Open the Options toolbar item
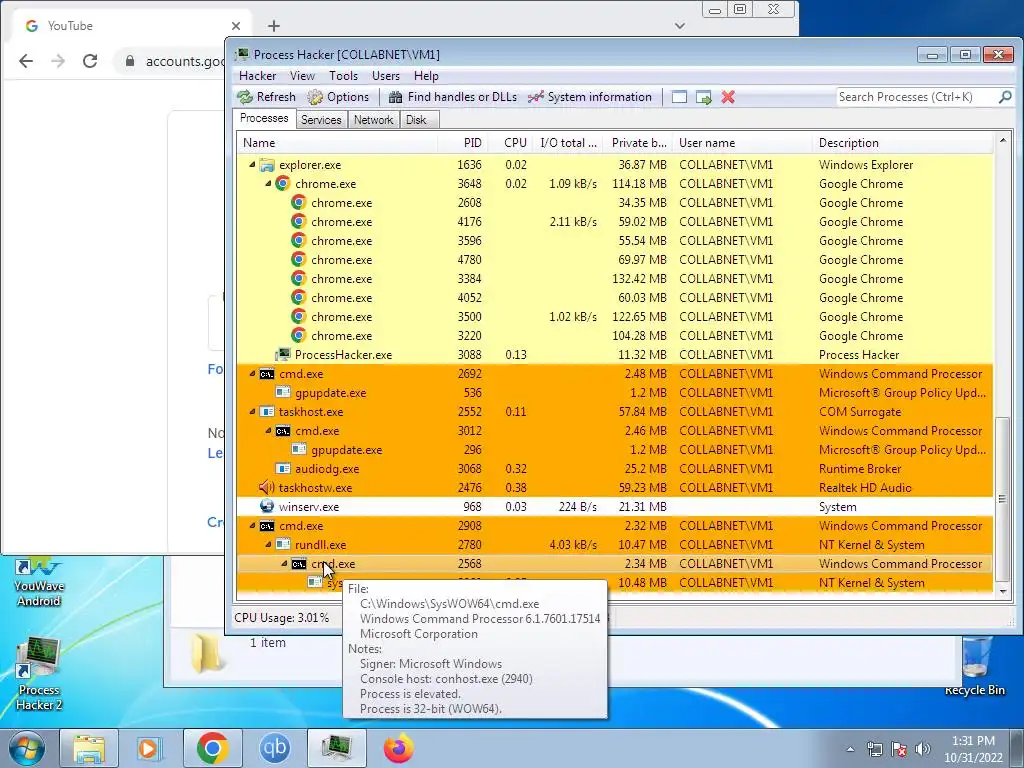This screenshot has height=768, width=1024. pyautogui.click(x=338, y=97)
